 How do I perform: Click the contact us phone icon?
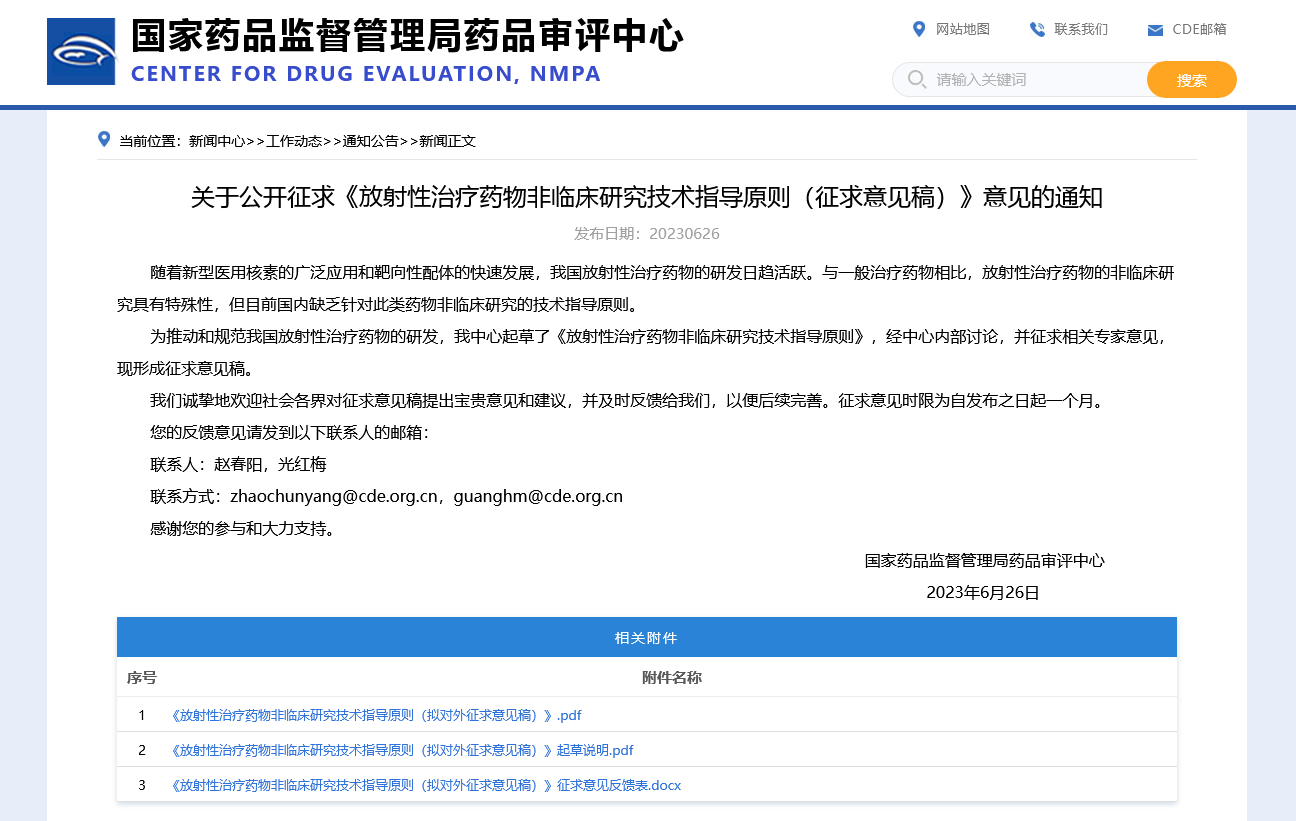[x=1037, y=29]
